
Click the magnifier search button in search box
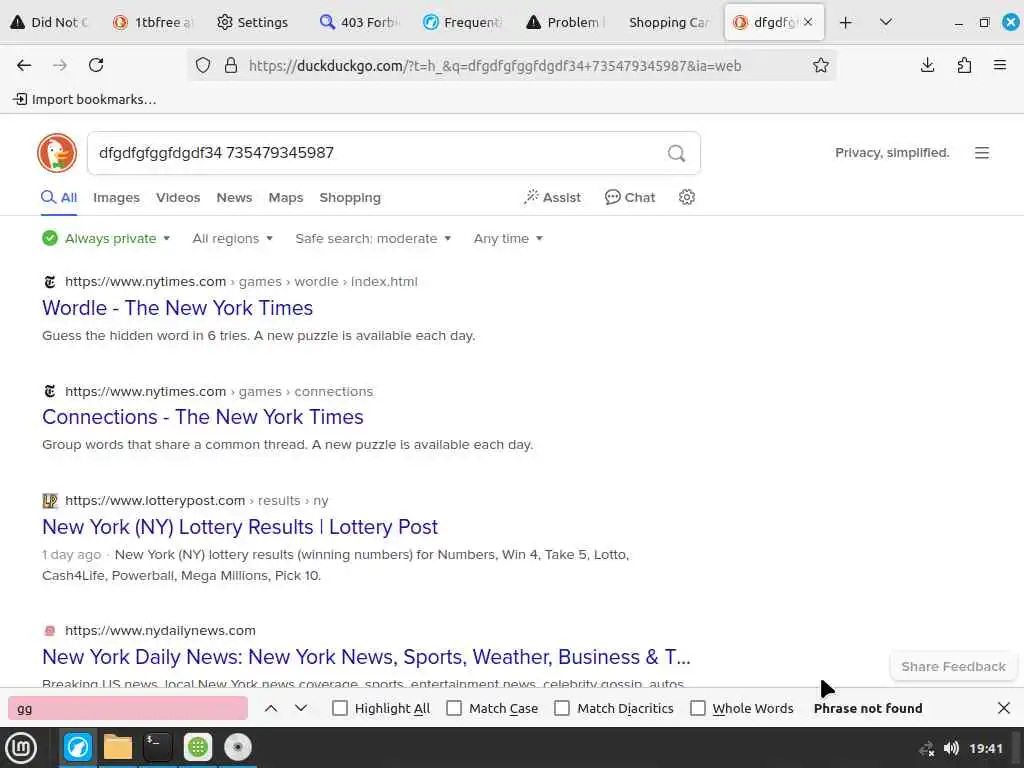677,153
